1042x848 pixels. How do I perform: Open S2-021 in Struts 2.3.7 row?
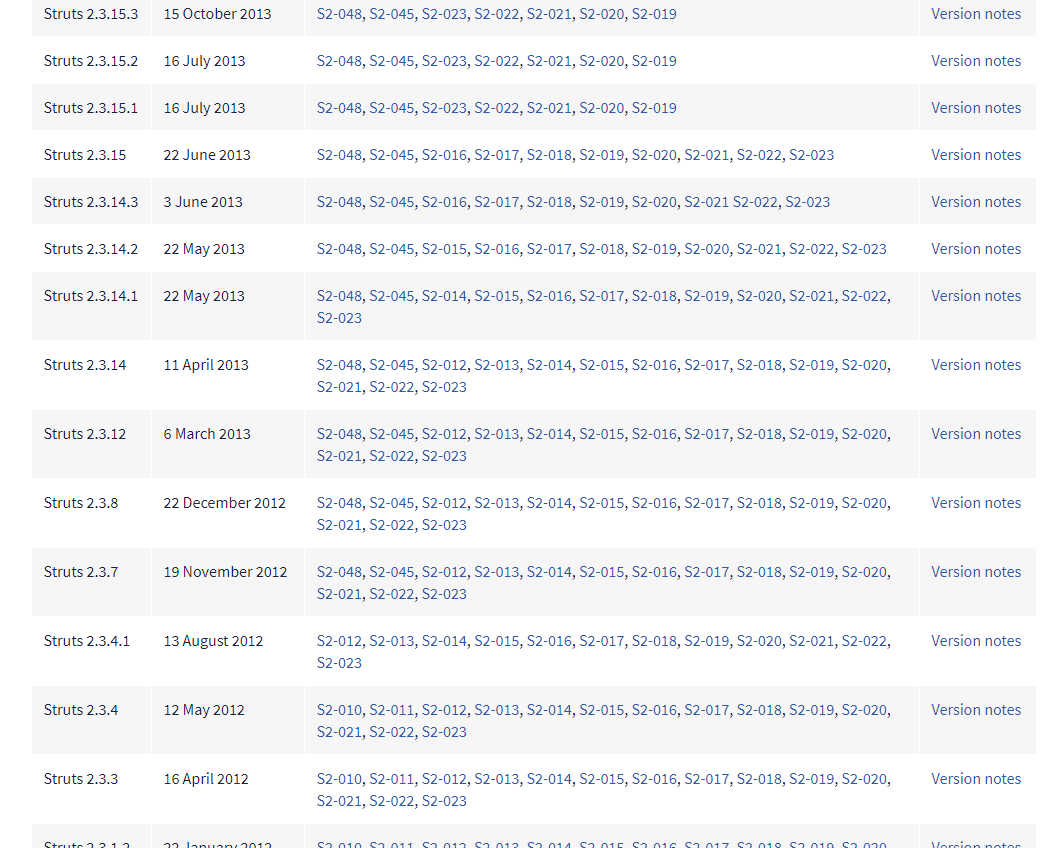[340, 595]
